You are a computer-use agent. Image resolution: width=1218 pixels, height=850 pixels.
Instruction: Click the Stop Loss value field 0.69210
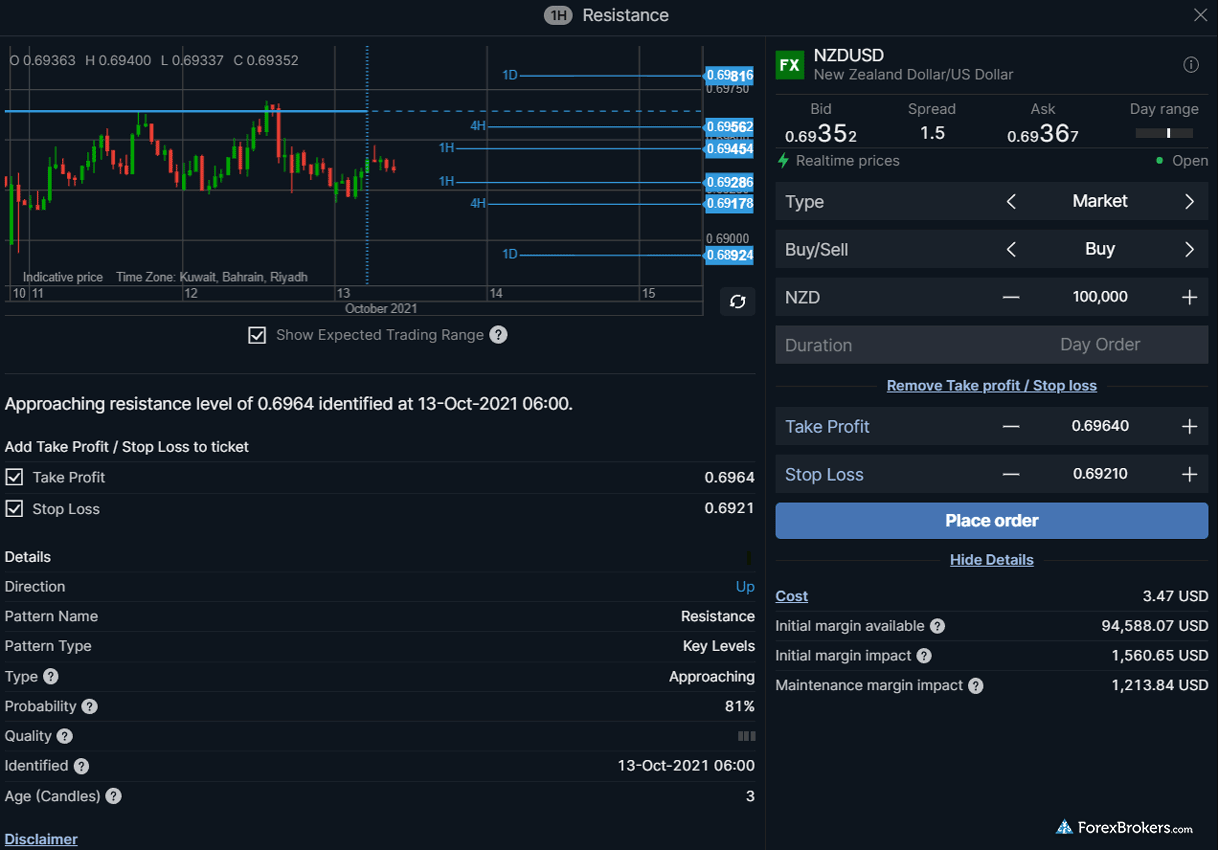coord(1100,474)
